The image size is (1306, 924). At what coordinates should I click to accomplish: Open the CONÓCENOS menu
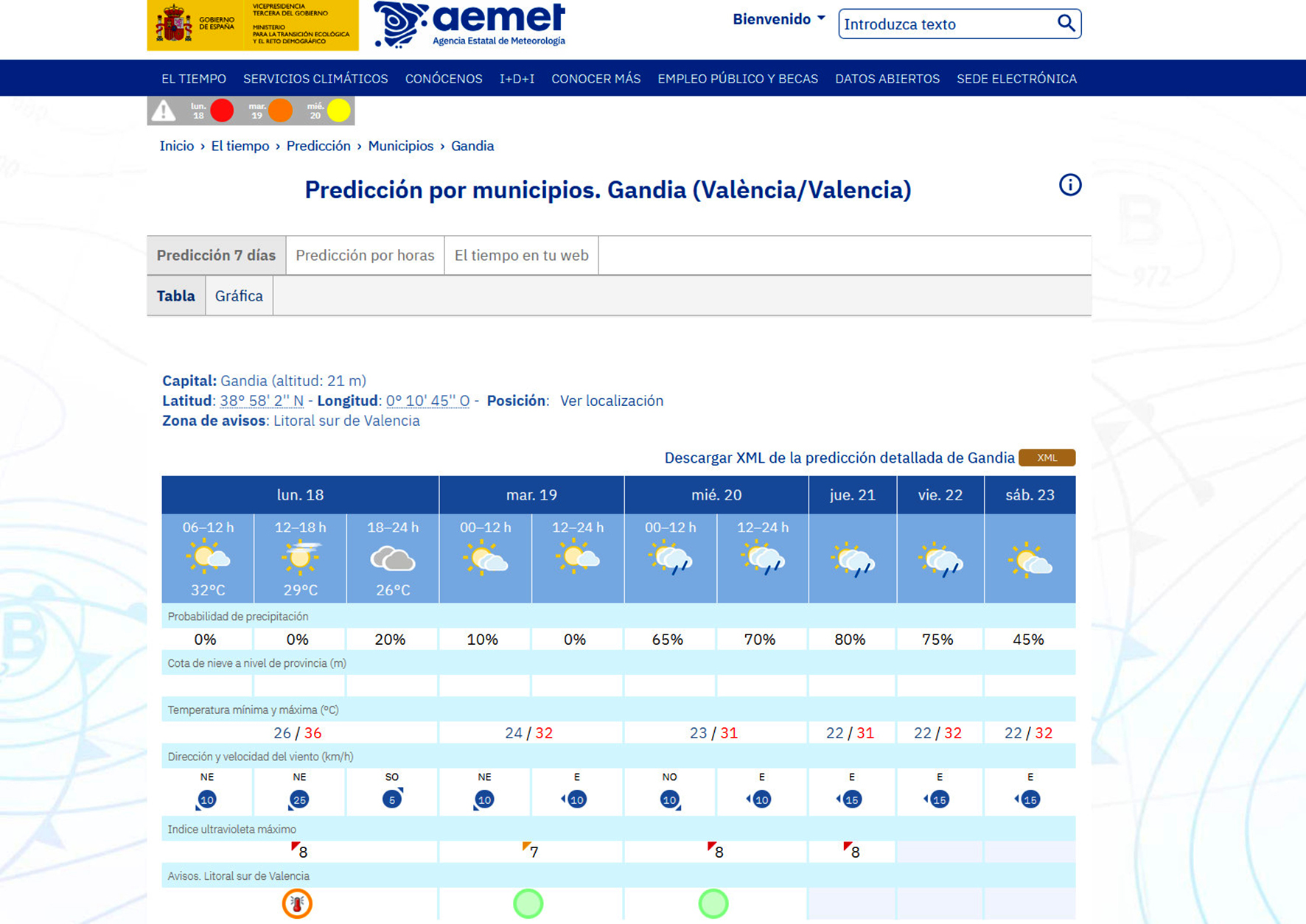pos(444,79)
